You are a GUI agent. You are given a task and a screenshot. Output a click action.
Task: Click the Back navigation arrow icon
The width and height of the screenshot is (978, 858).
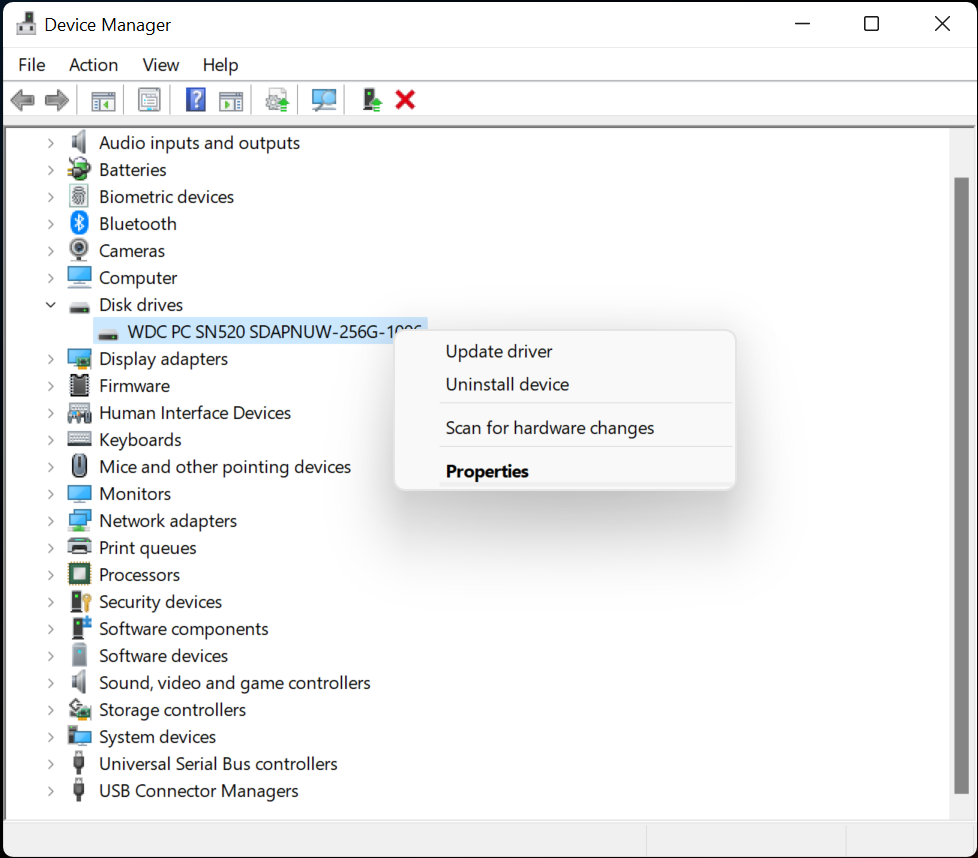pos(22,99)
